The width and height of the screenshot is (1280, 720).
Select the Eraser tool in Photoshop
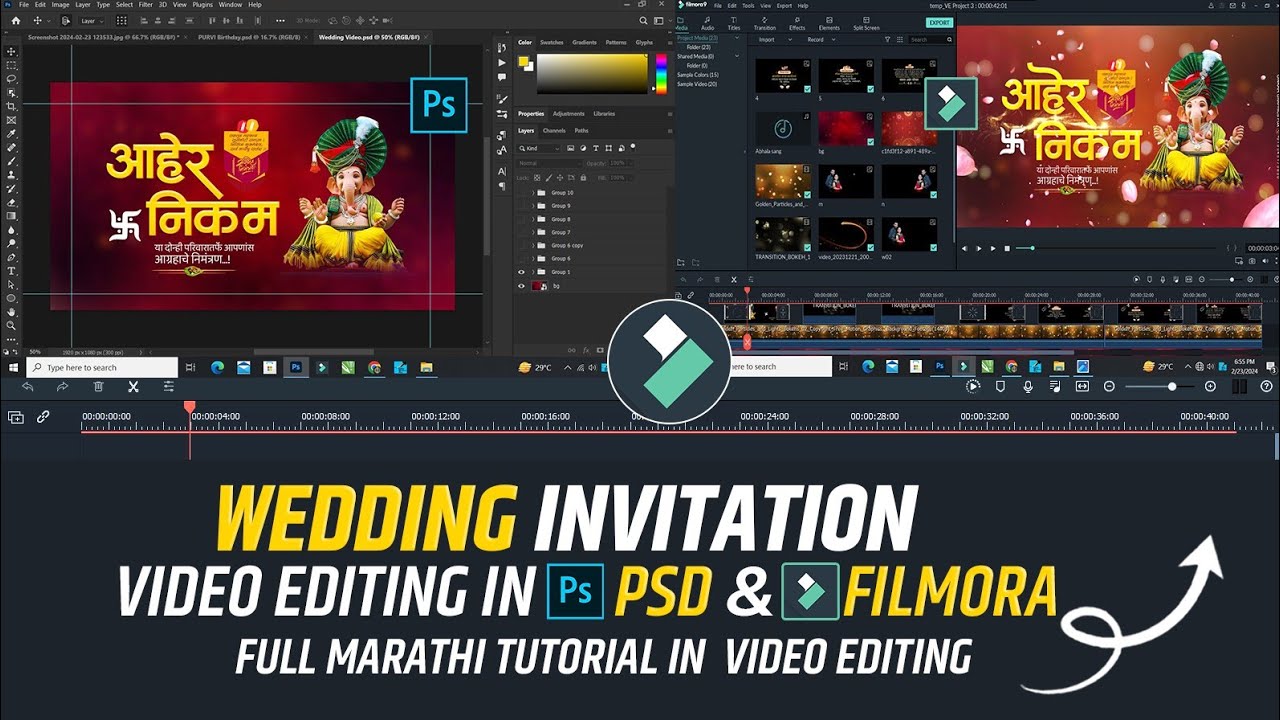point(11,203)
